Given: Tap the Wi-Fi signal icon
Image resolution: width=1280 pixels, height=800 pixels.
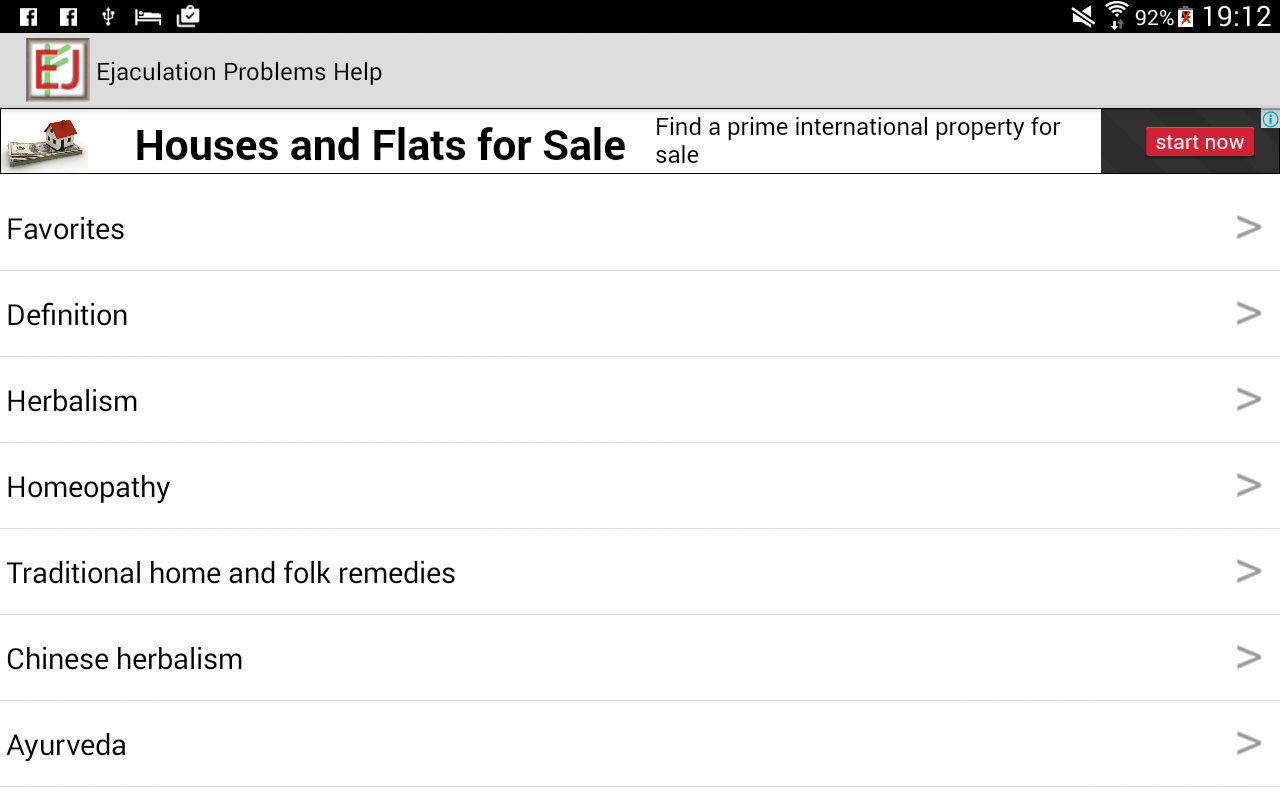Looking at the screenshot, I should 1116,17.
